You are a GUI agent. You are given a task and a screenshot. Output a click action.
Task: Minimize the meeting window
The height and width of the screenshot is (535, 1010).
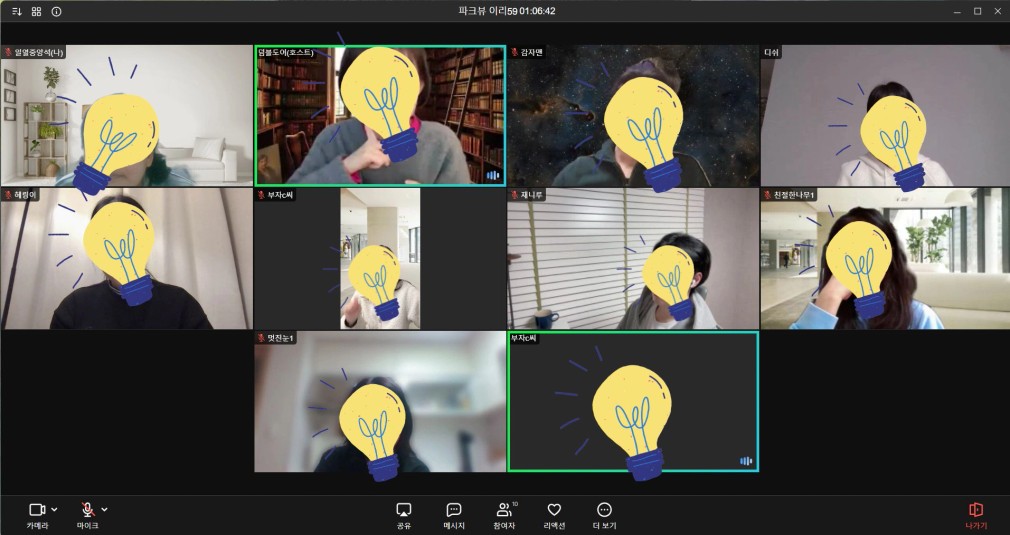tap(958, 12)
